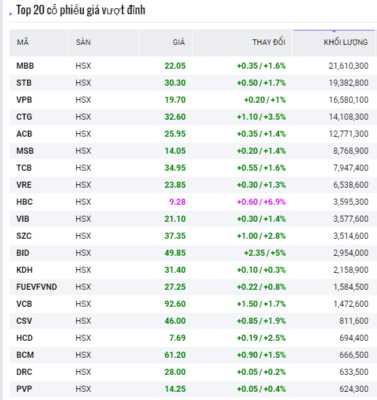Select VCB price 92.60
The width and height of the screenshot is (377, 400).
point(175,304)
